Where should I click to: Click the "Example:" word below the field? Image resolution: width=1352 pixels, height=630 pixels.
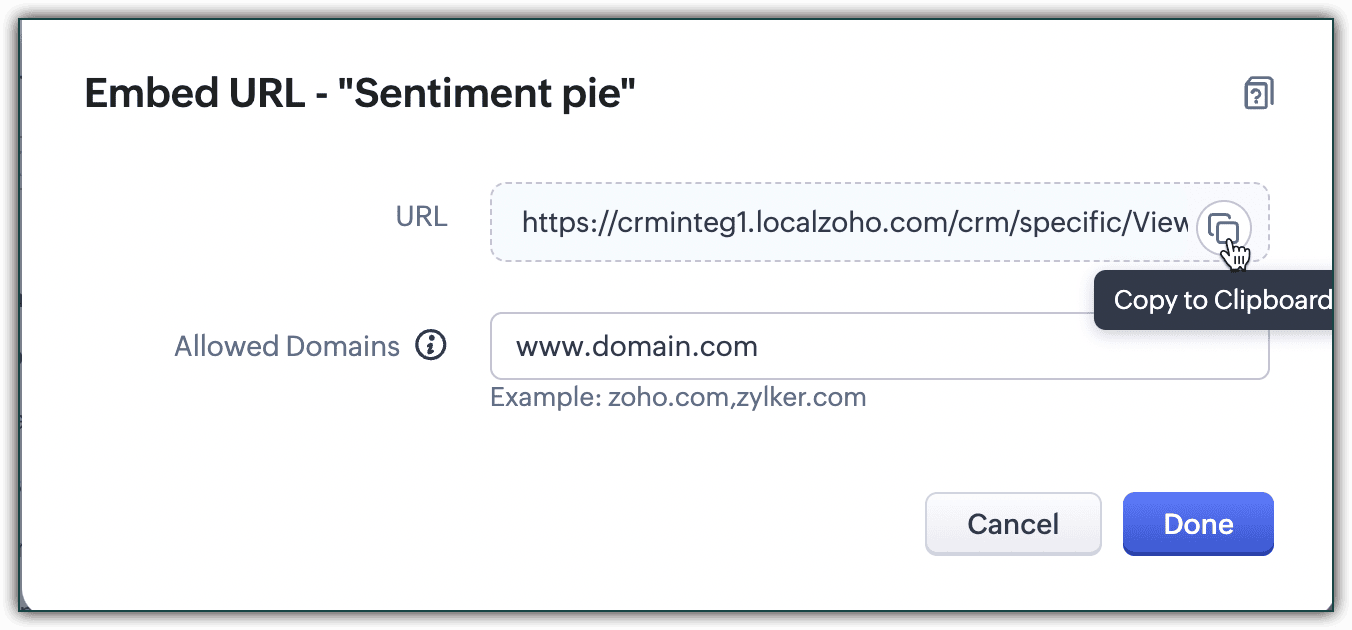pos(544,398)
